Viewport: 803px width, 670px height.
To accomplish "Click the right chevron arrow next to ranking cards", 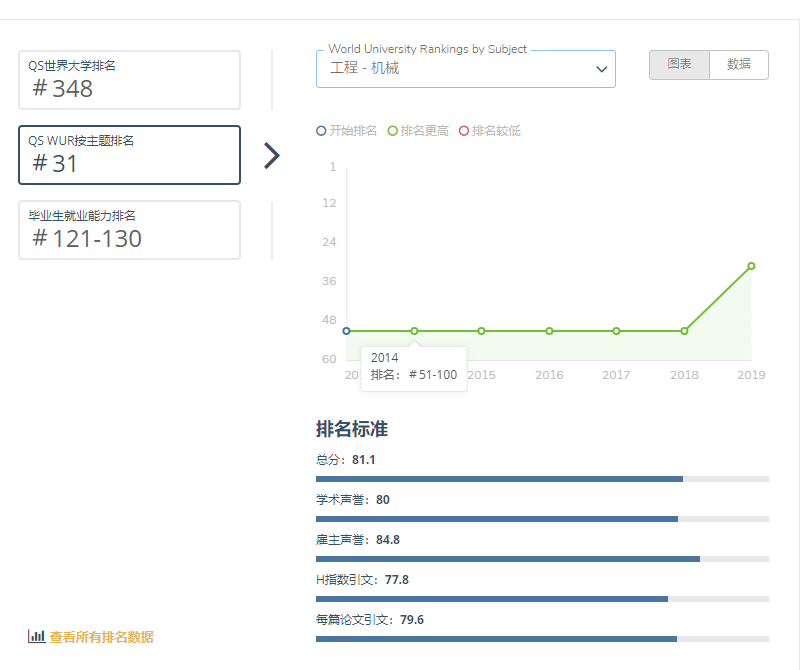I will pyautogui.click(x=271, y=155).
